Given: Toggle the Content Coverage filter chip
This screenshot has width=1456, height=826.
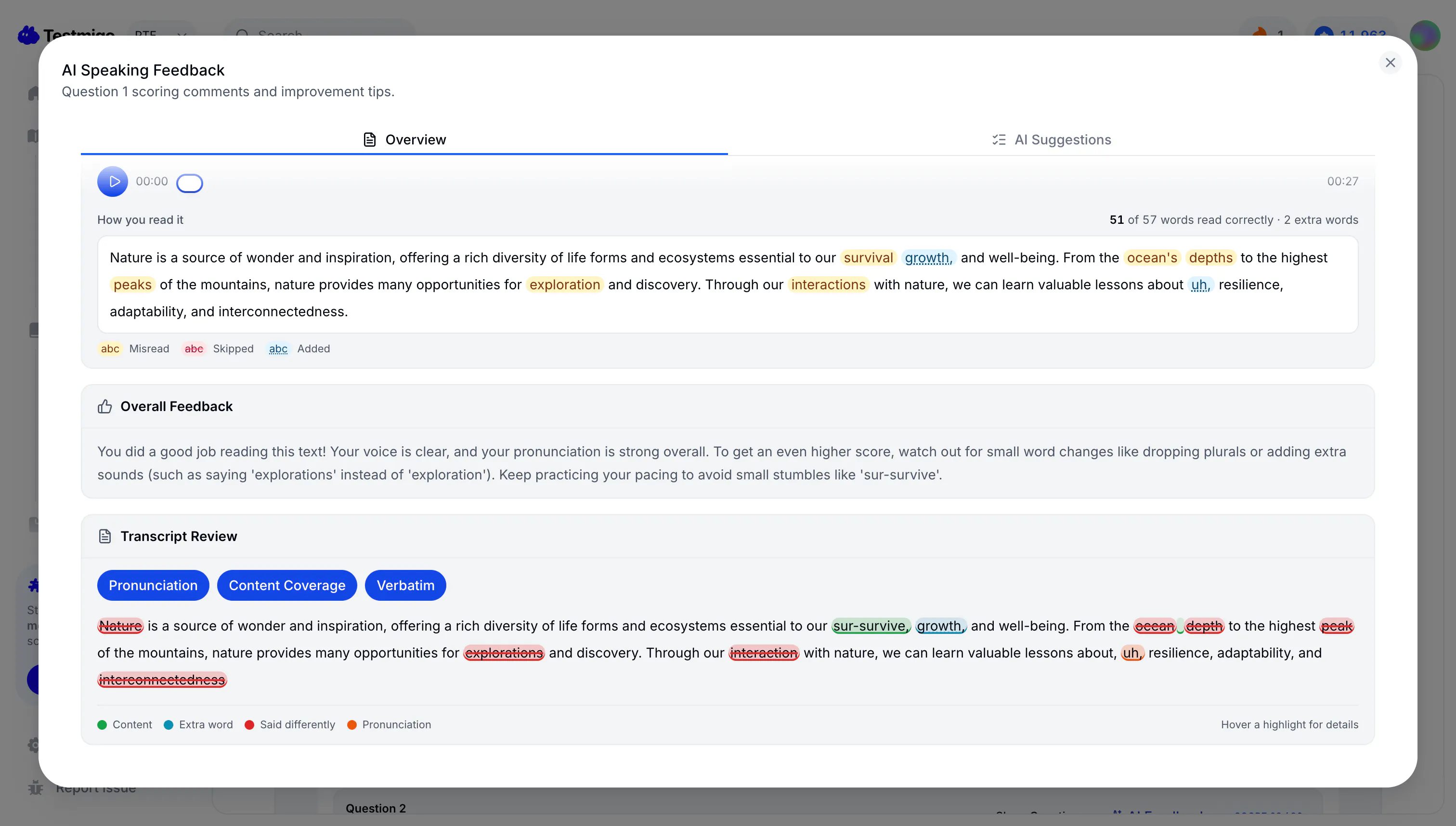Looking at the screenshot, I should pyautogui.click(x=287, y=585).
